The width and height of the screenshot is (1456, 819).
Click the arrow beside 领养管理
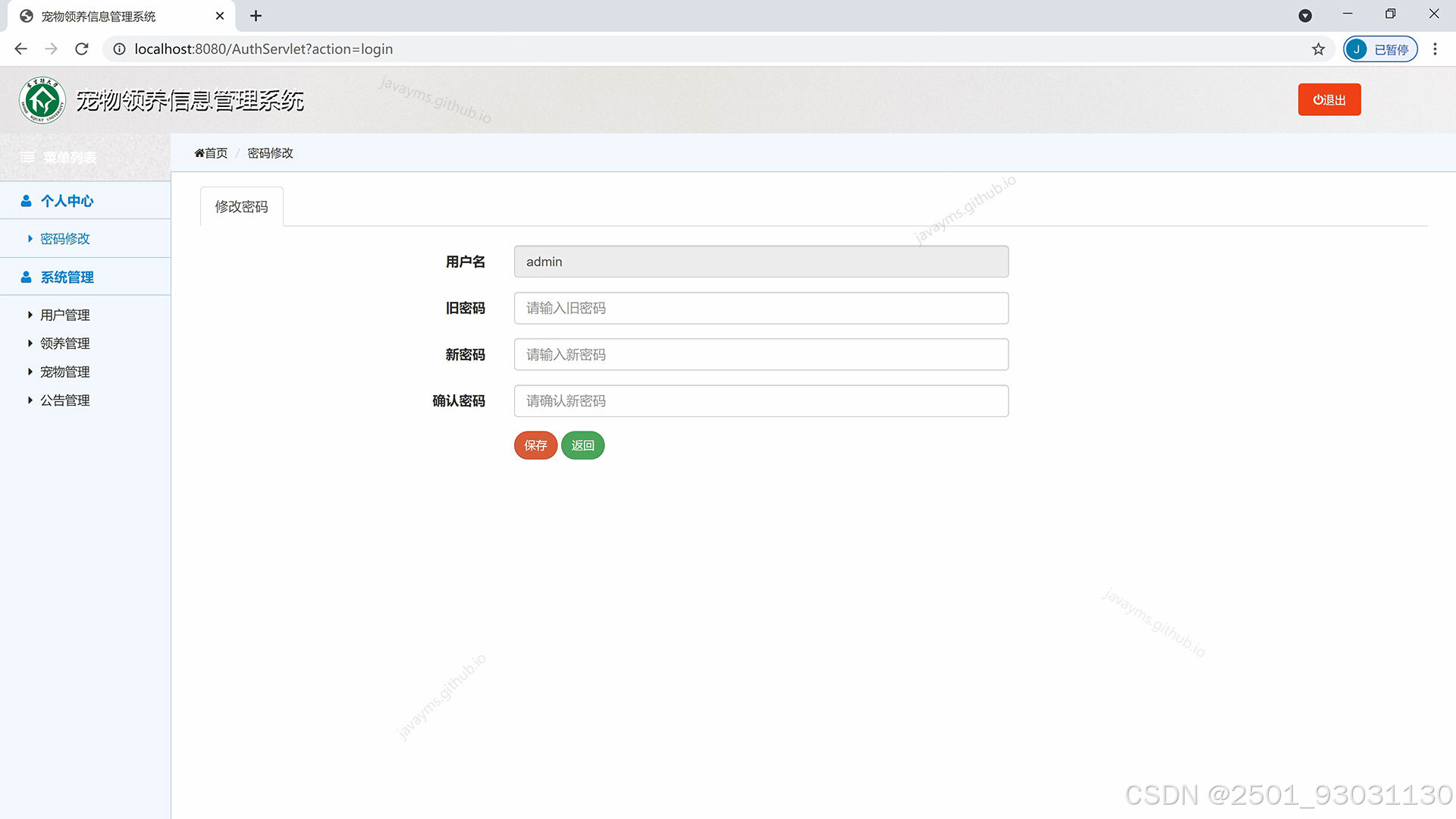coord(30,344)
